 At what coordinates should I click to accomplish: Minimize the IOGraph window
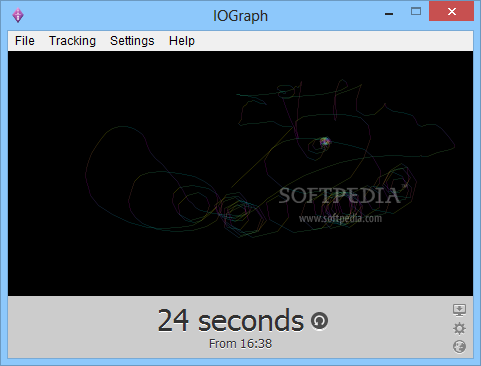[x=389, y=14]
